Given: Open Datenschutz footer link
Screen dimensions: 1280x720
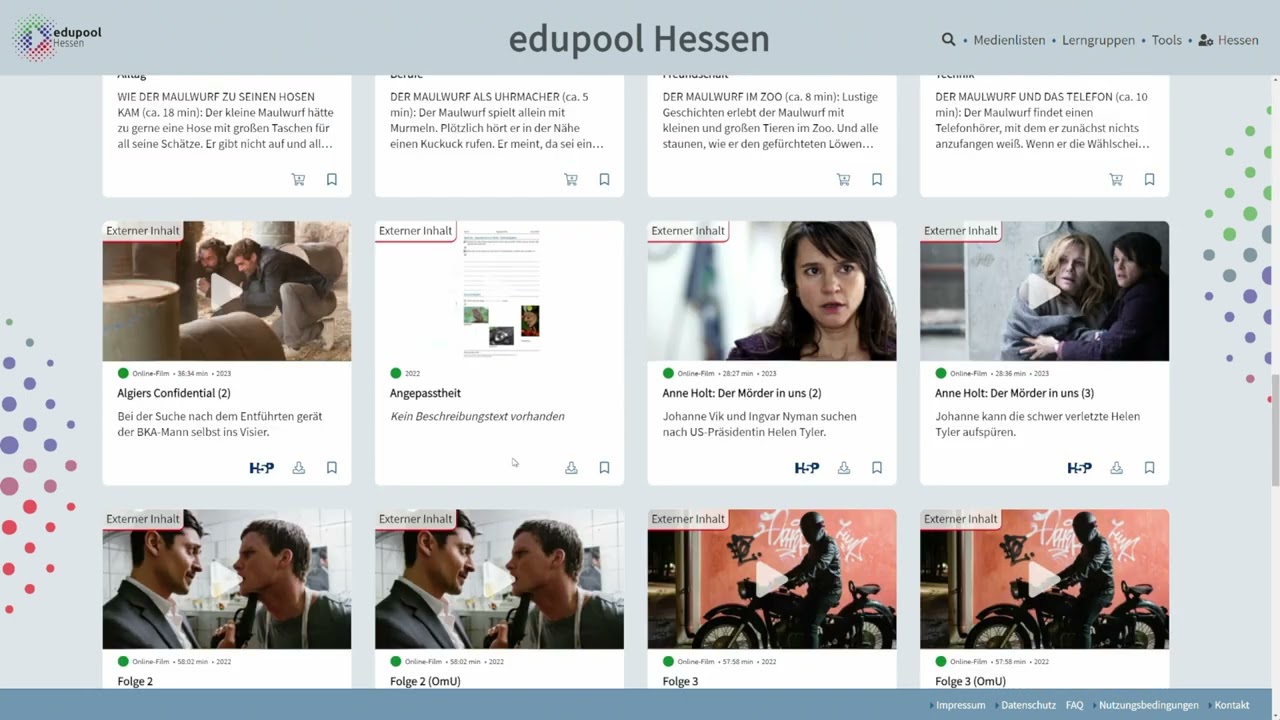Looking at the screenshot, I should pyautogui.click(x=1029, y=705).
